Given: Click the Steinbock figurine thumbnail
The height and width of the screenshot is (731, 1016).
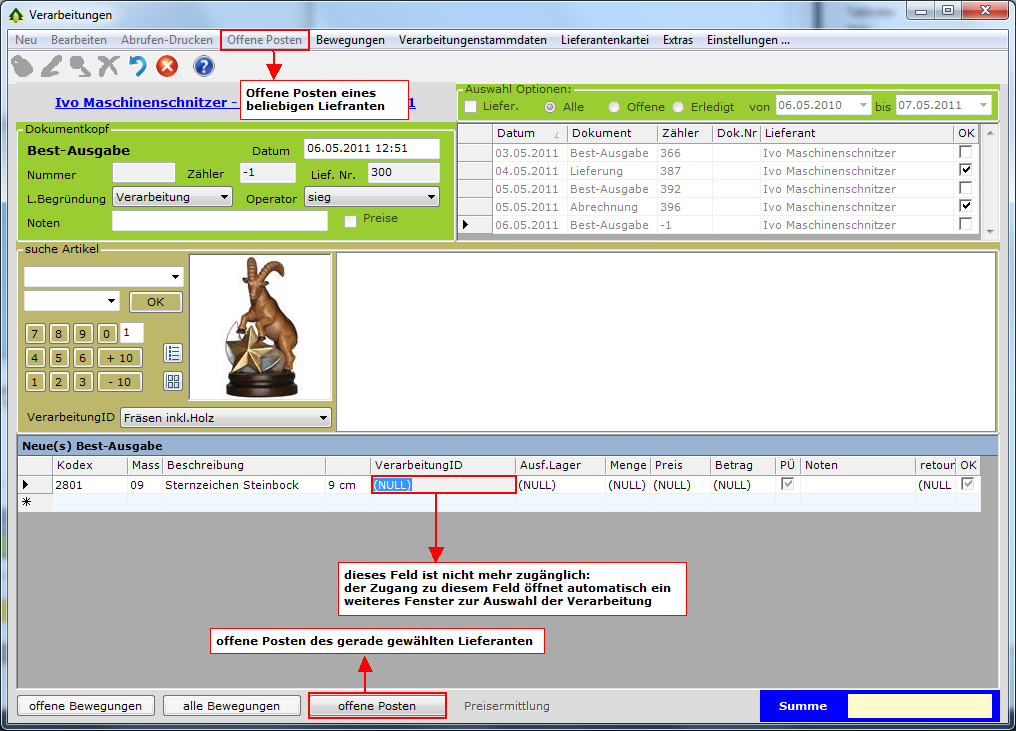Looking at the screenshot, I should point(260,327).
